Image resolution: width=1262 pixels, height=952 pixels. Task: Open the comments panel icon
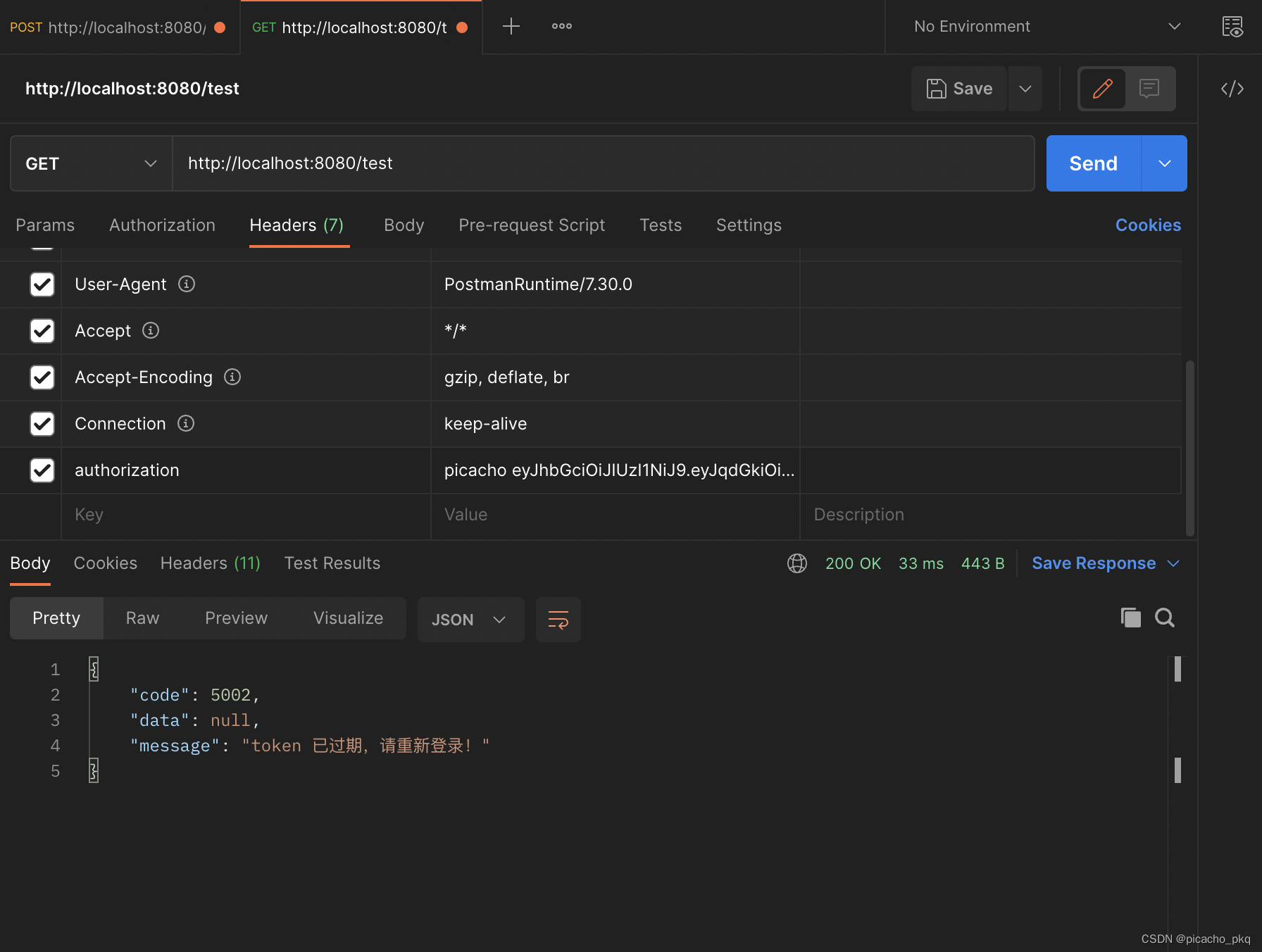tap(1149, 89)
